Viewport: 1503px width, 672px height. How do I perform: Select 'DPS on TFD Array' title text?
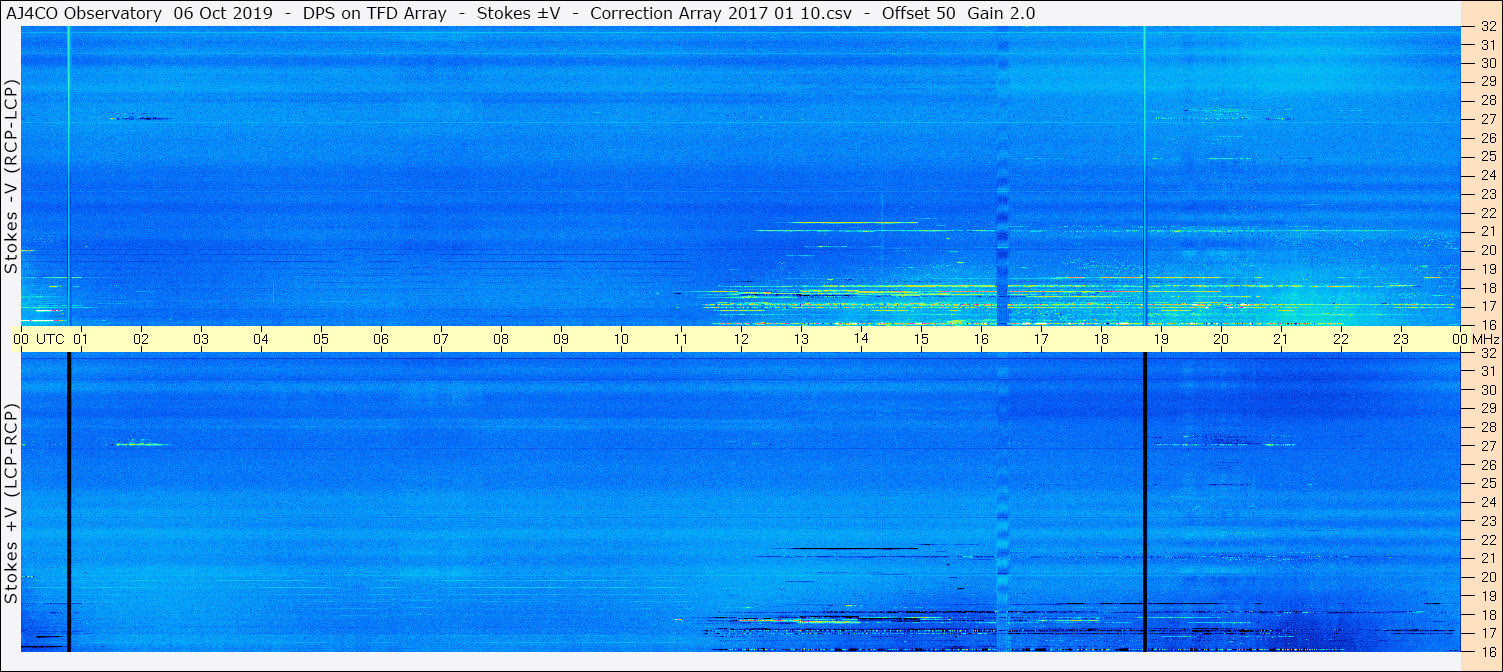(375, 13)
